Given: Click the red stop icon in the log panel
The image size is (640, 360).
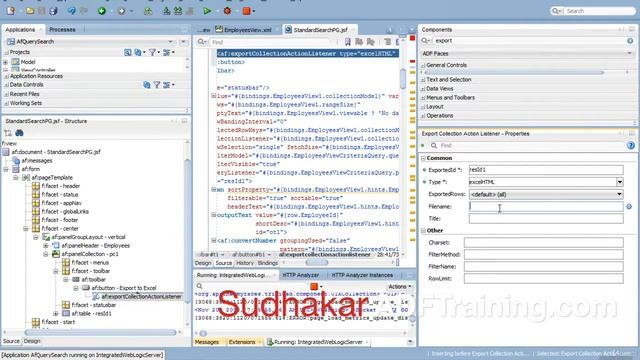Looking at the screenshot, I should click(314, 287).
